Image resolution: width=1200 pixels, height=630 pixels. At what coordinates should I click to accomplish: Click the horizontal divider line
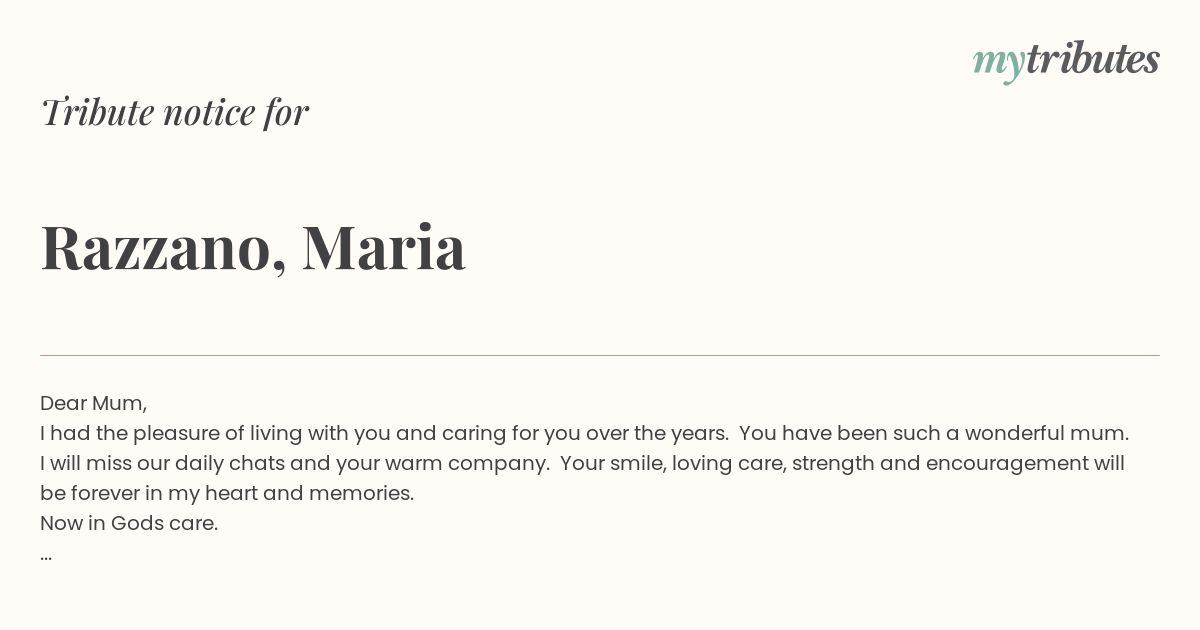click(600, 355)
